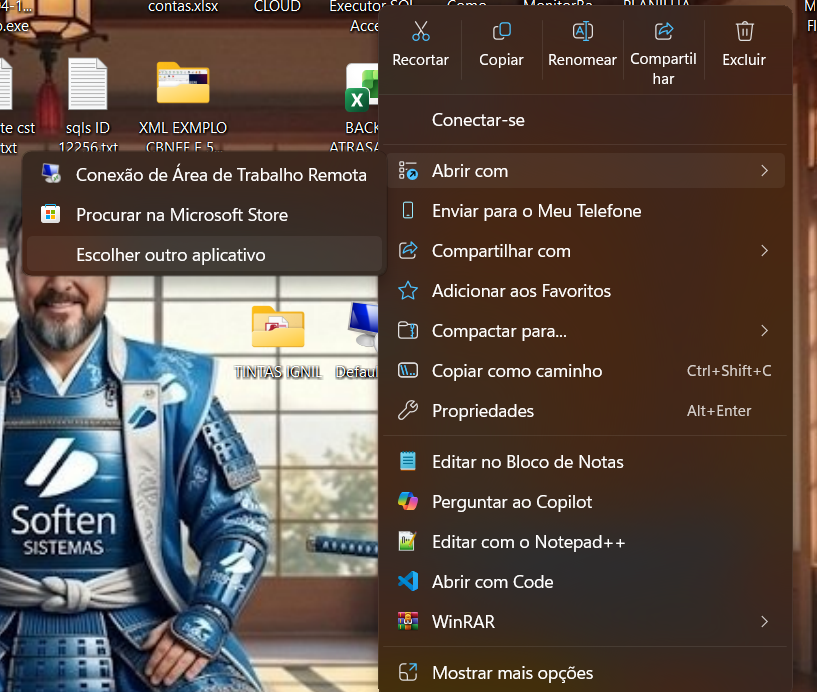Click the Excluir trash icon
This screenshot has width=817, height=692.
[744, 31]
